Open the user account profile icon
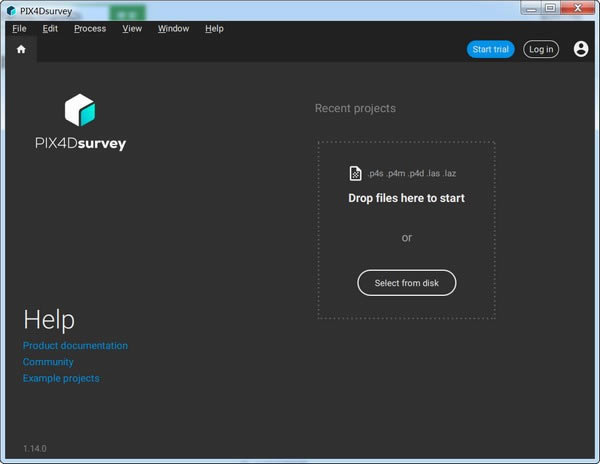The width and height of the screenshot is (600, 464). pos(581,49)
